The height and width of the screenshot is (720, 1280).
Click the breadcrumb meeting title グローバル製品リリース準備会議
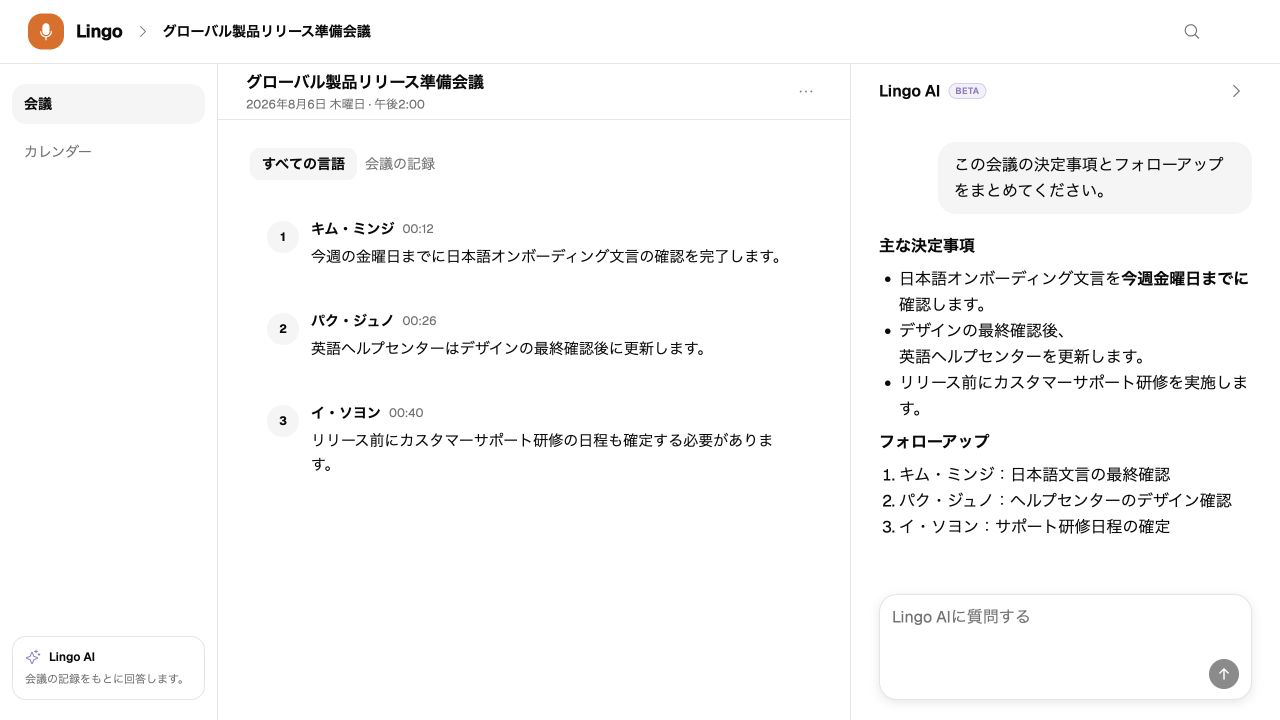click(267, 32)
